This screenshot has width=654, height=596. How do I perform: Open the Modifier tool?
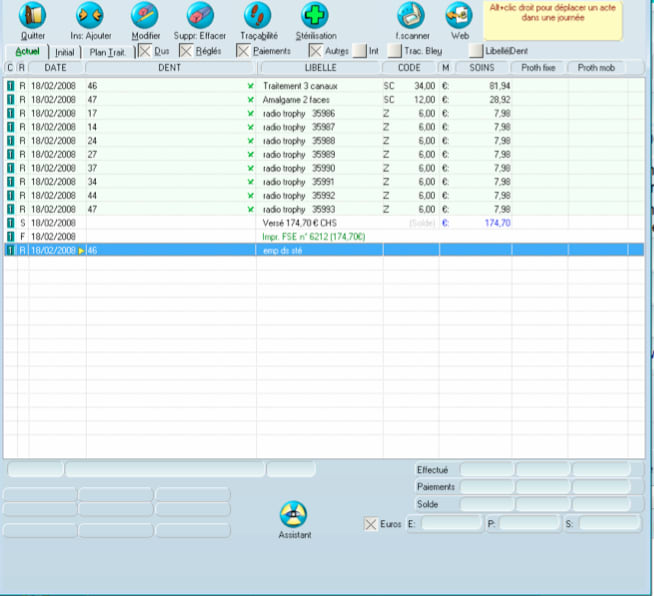(x=146, y=16)
